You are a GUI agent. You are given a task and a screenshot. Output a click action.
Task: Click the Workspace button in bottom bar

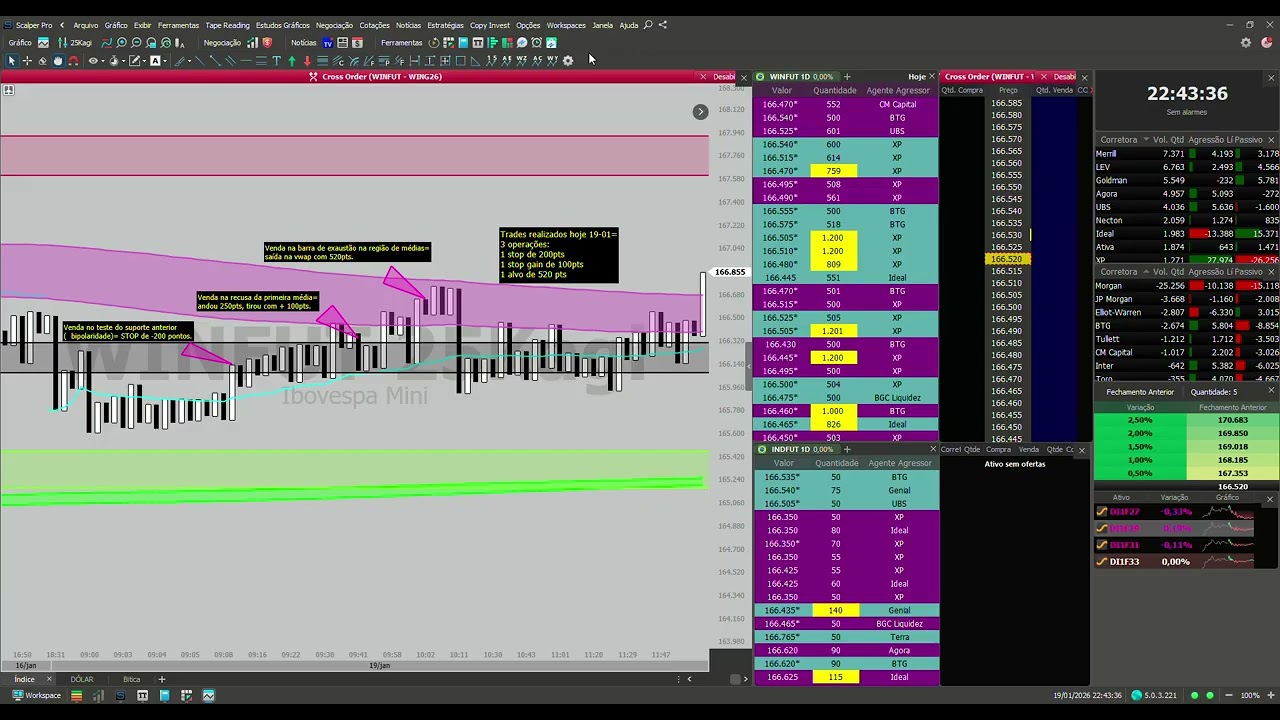[36, 696]
